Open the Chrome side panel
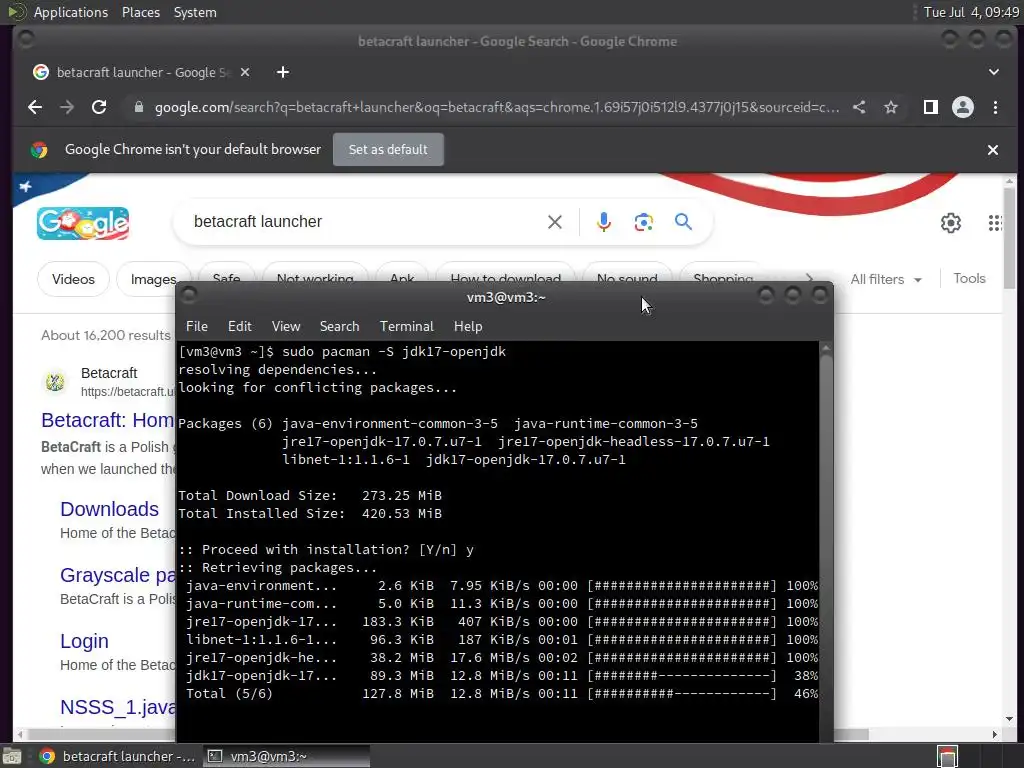Screen dimensions: 1024x768 click(931, 107)
